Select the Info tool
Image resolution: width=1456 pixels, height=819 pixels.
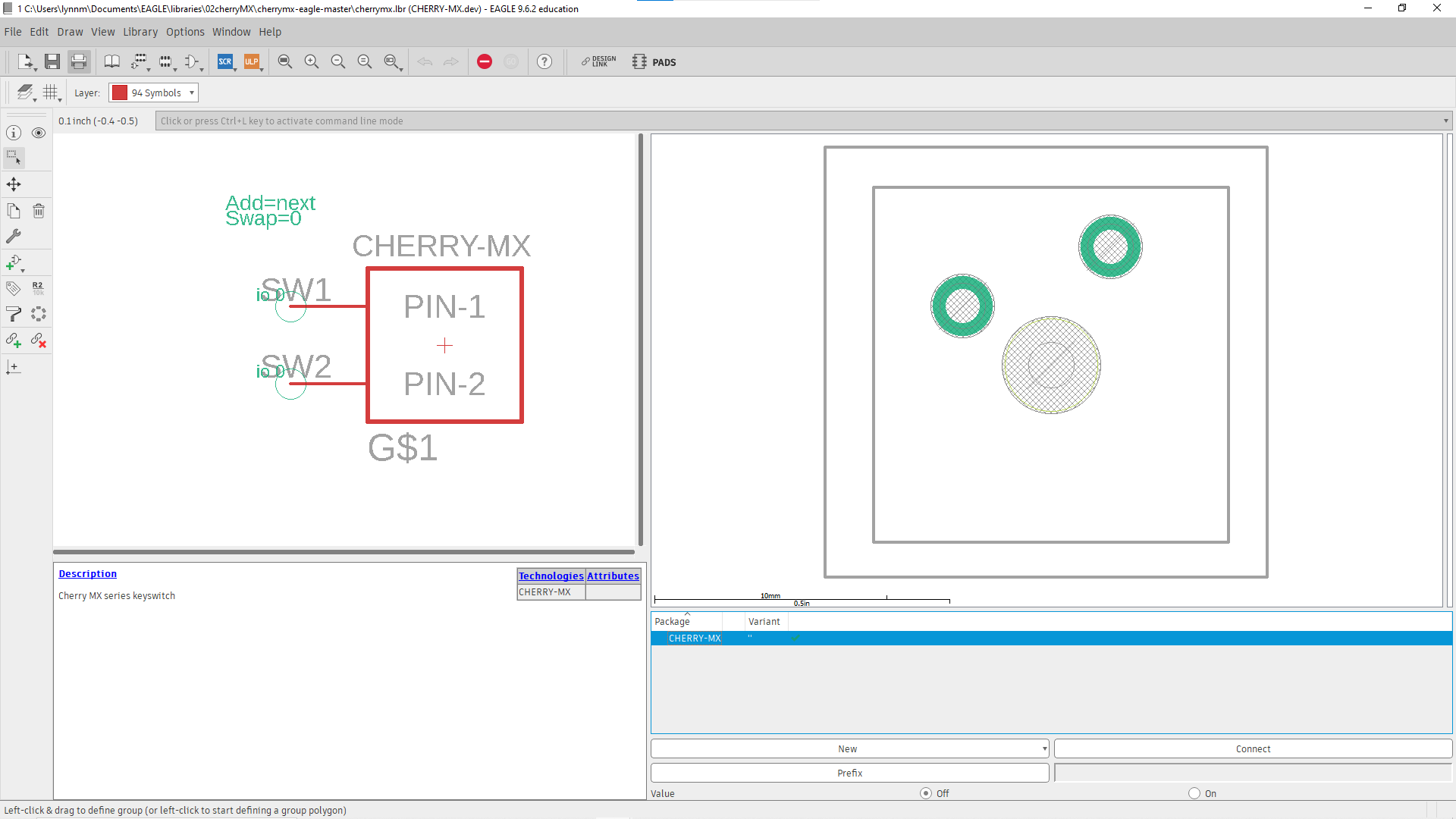[x=14, y=133]
